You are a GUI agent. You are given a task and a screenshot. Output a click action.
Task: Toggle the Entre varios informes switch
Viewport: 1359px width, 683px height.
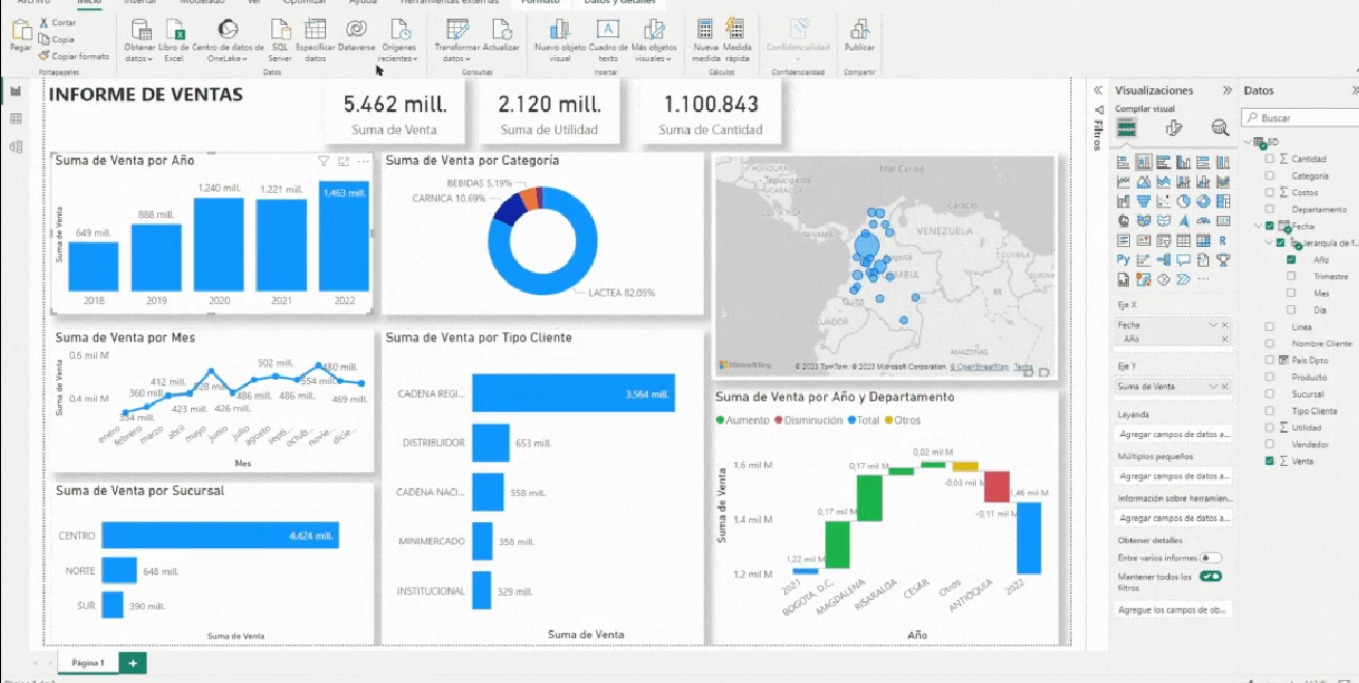tap(1209, 558)
